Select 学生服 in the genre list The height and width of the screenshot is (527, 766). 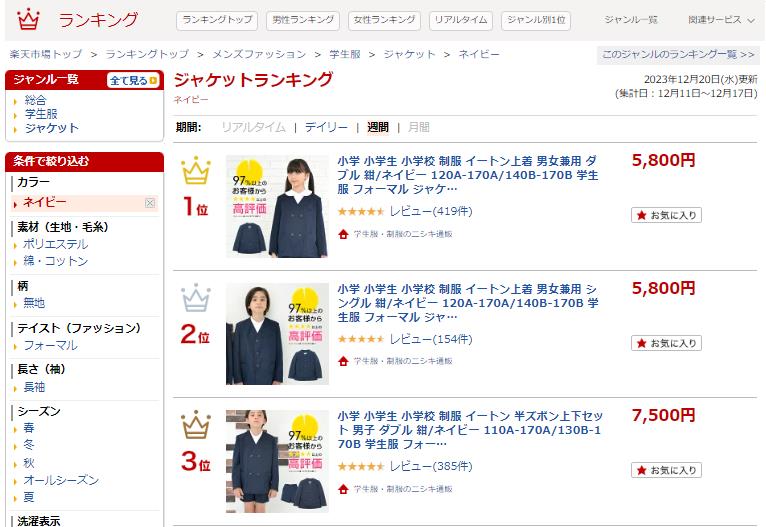41,114
